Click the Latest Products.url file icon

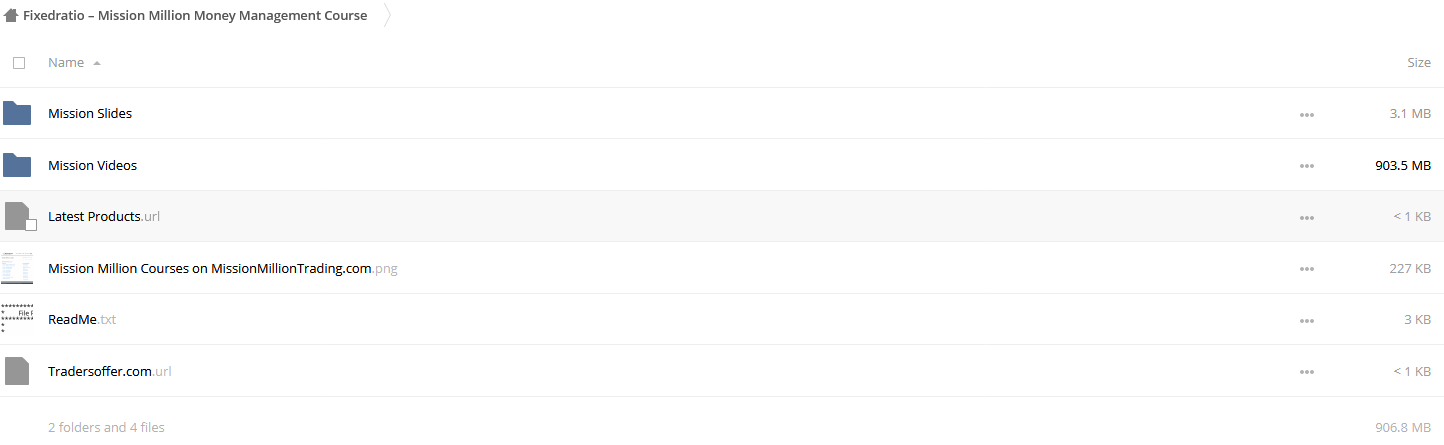pyautogui.click(x=17, y=216)
